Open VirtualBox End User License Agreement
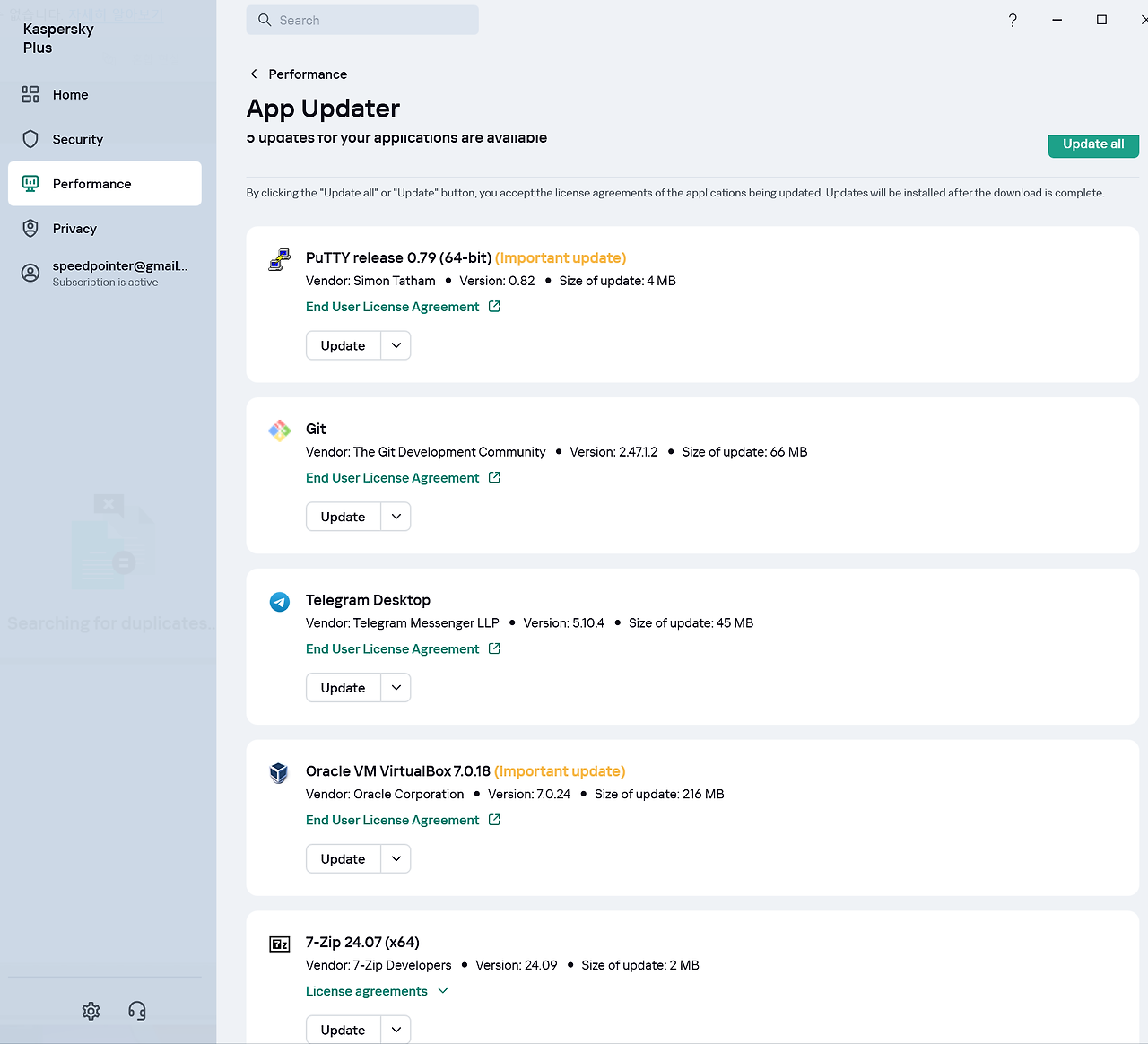The height and width of the screenshot is (1044, 1148). pyautogui.click(x=393, y=820)
